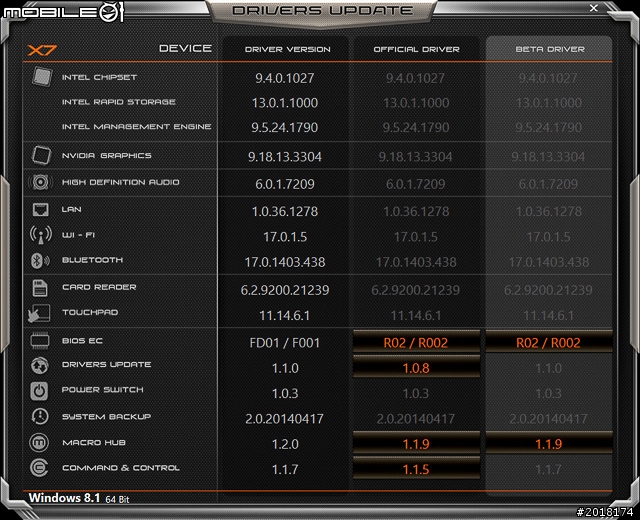Click the Macro Hub M icon

pyautogui.click(x=39, y=442)
